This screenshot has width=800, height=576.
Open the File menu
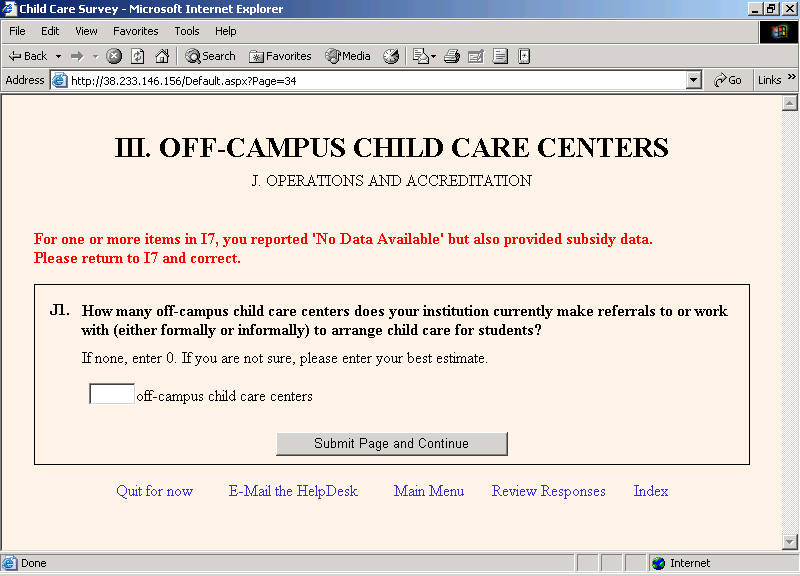17,31
